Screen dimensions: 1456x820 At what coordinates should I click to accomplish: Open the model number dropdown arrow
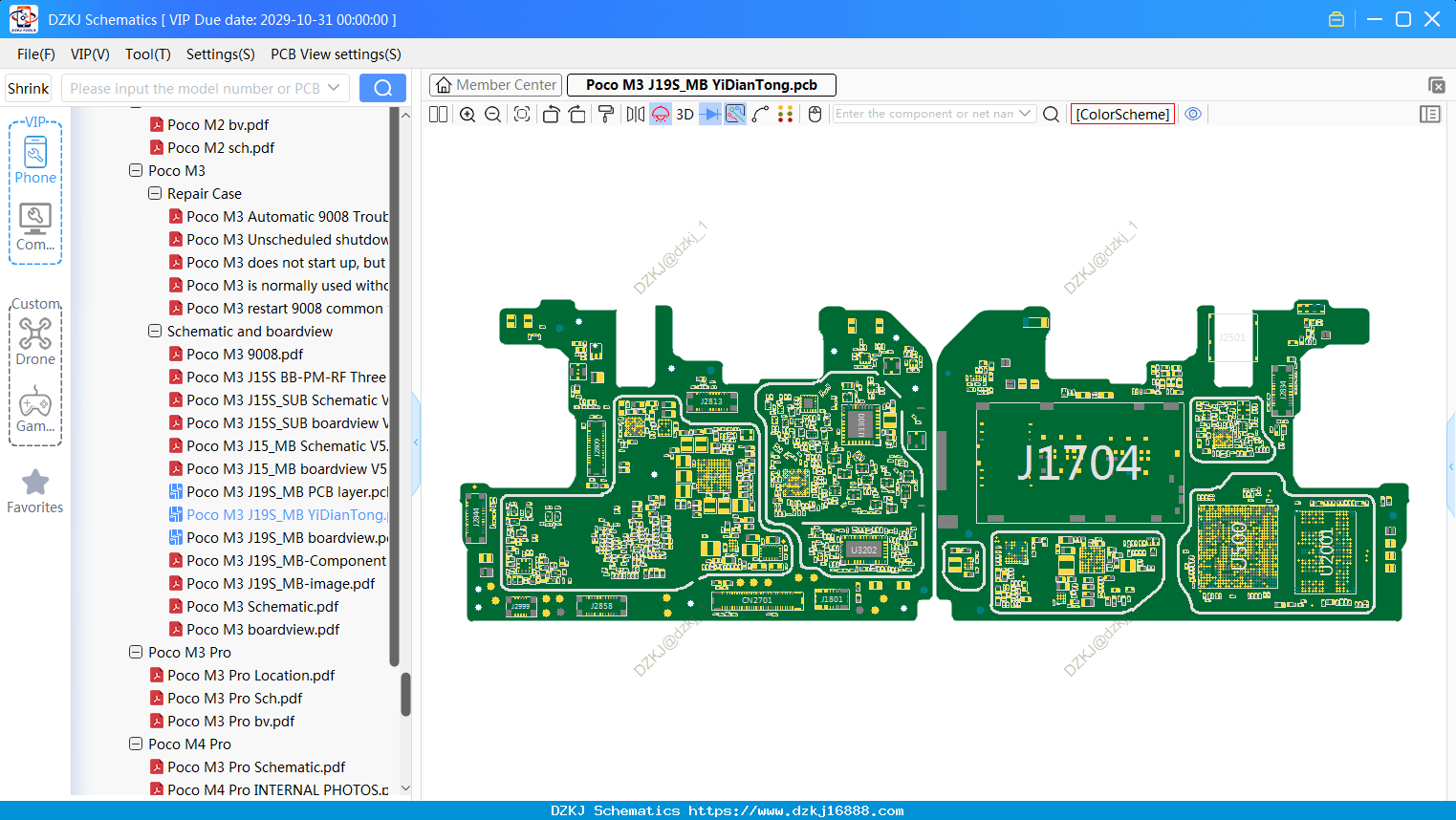[x=334, y=88]
